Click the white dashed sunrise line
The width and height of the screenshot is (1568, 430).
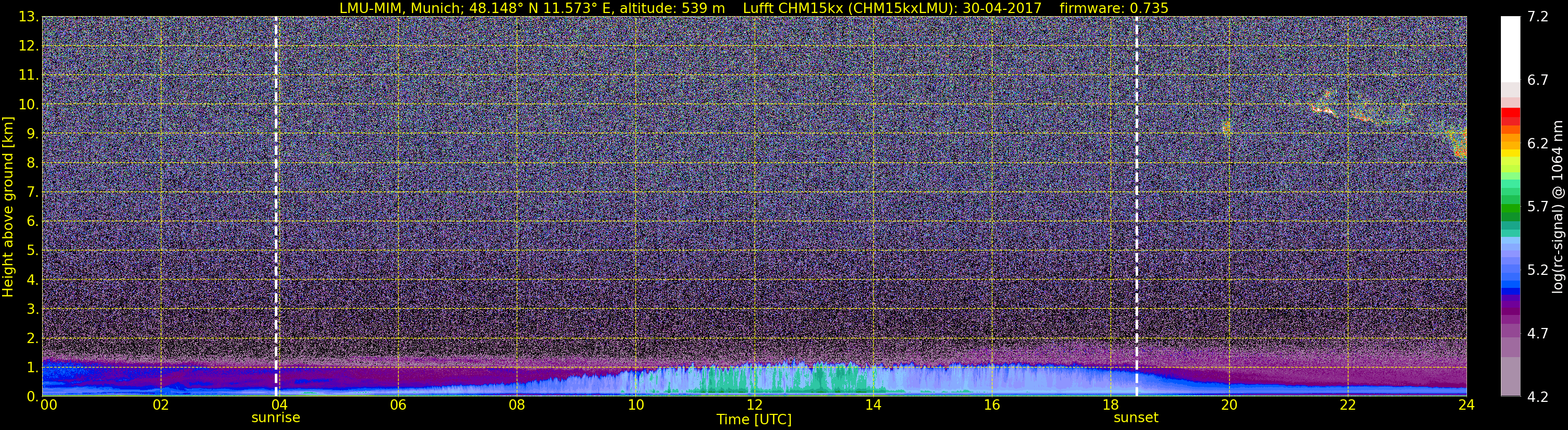(276, 206)
